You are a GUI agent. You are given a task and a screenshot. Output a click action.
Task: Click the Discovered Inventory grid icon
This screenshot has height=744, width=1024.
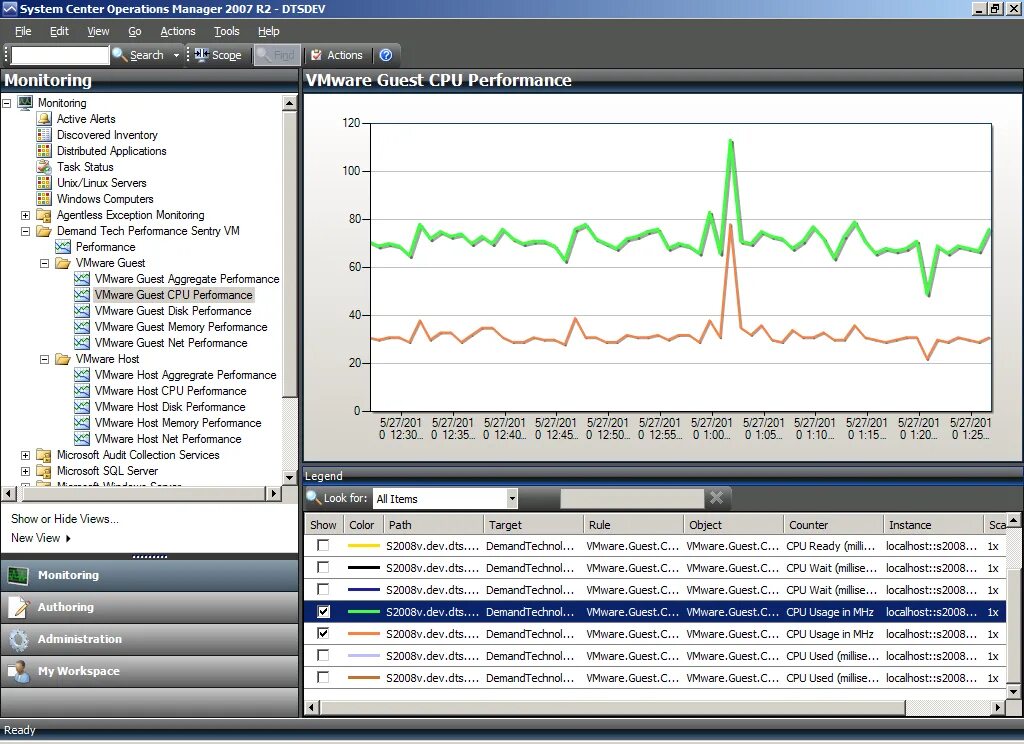[44, 135]
